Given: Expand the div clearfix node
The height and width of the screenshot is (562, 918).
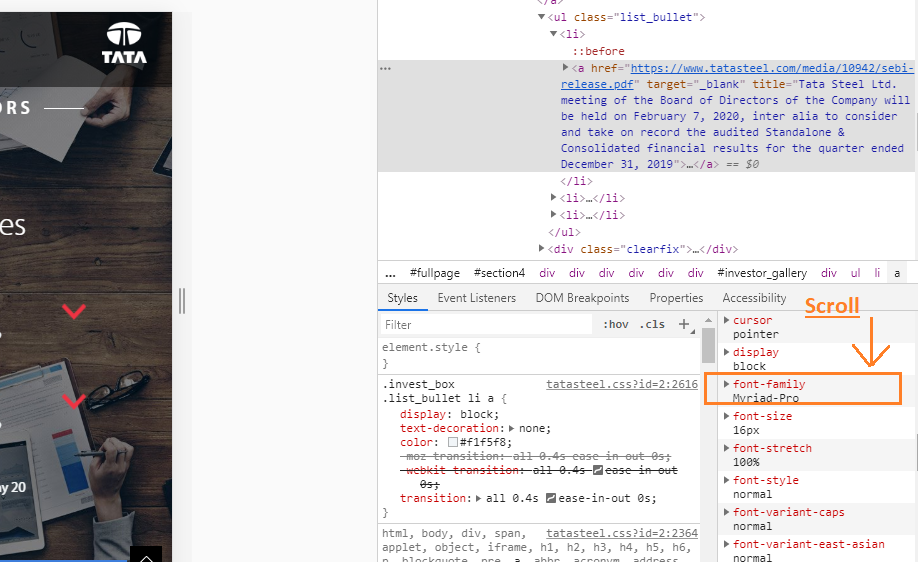Looking at the screenshot, I should click(x=542, y=249).
